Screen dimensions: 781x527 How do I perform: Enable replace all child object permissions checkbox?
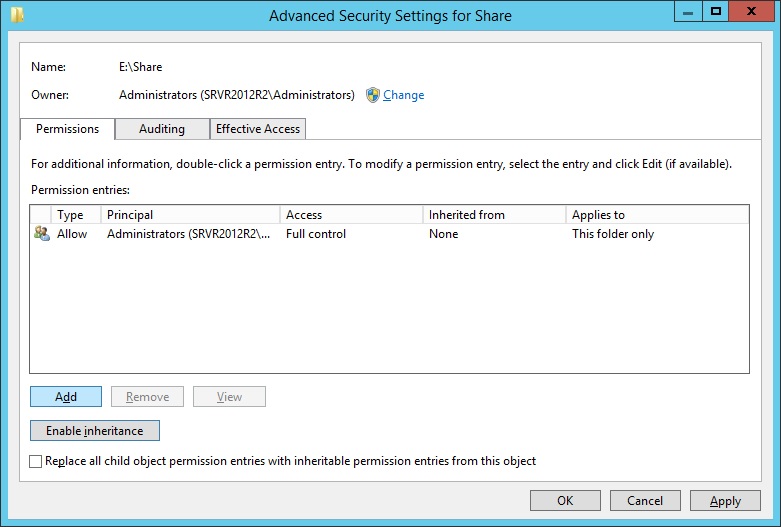(x=37, y=462)
